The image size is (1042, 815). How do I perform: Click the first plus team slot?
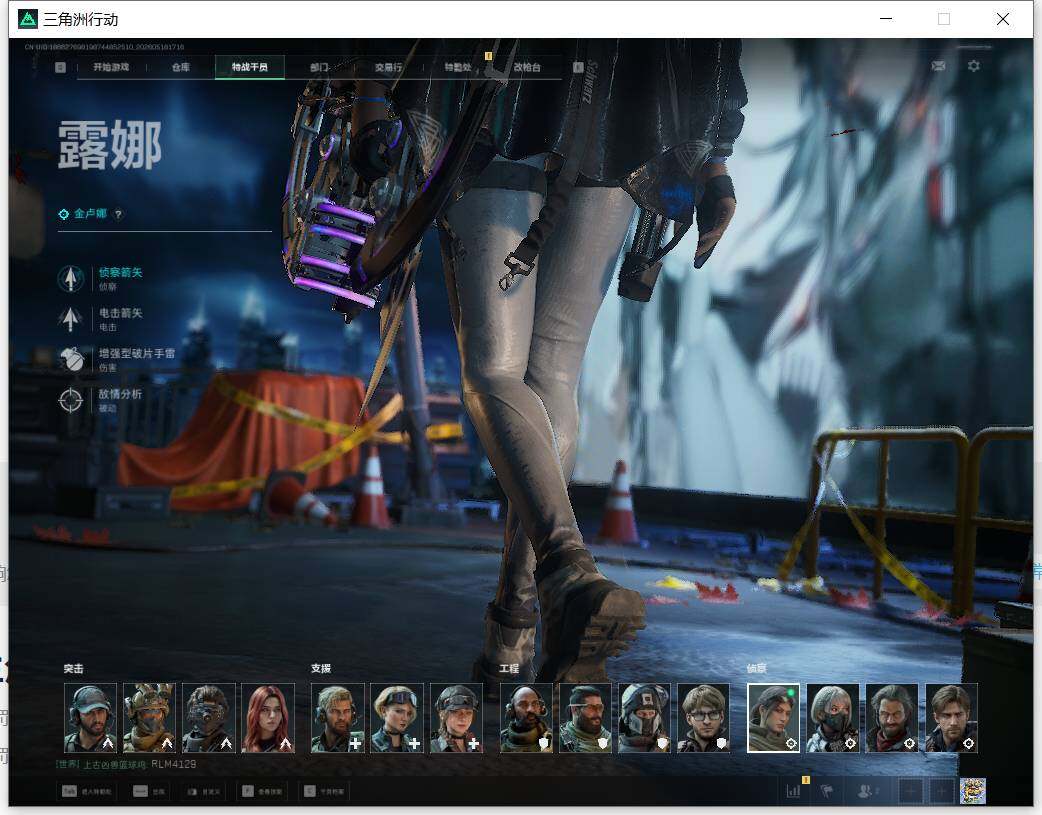click(x=911, y=790)
